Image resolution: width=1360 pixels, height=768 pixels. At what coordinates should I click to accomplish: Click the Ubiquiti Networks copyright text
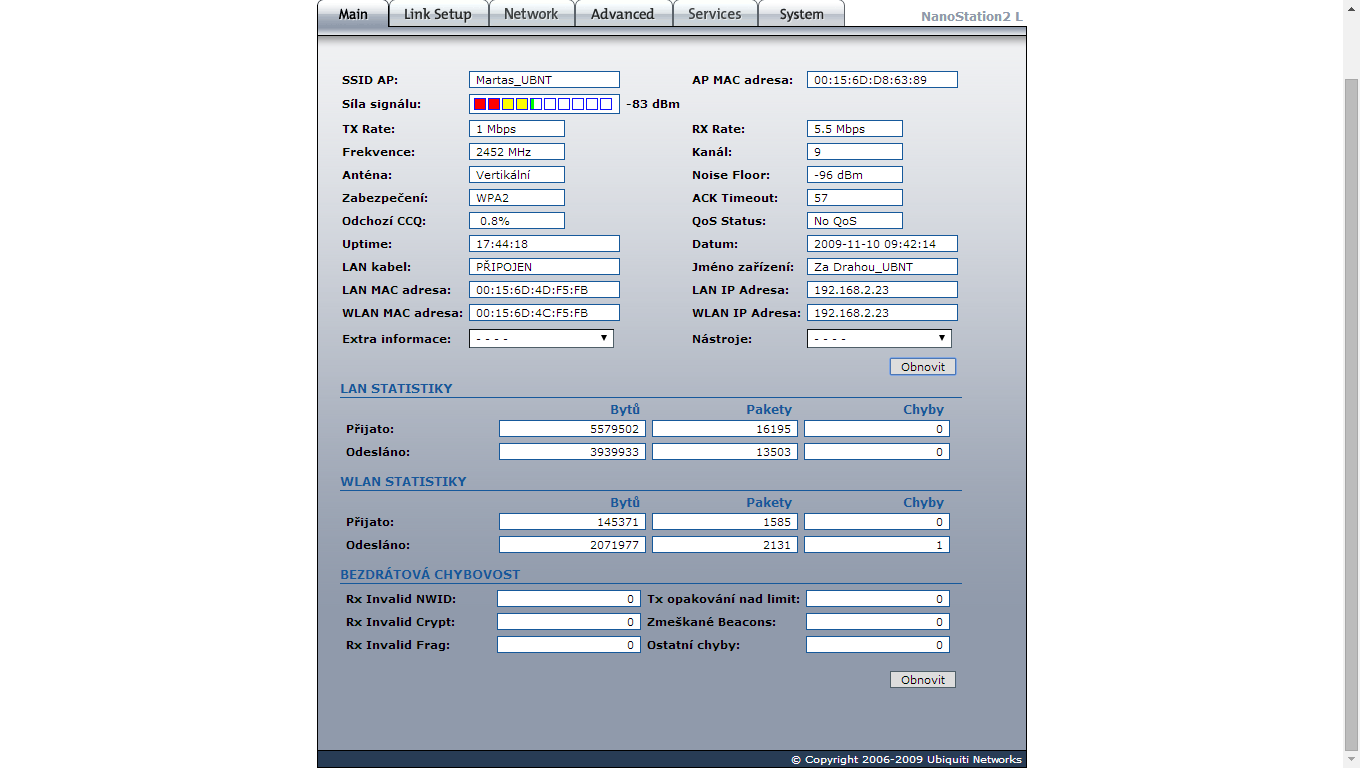pyautogui.click(x=907, y=760)
